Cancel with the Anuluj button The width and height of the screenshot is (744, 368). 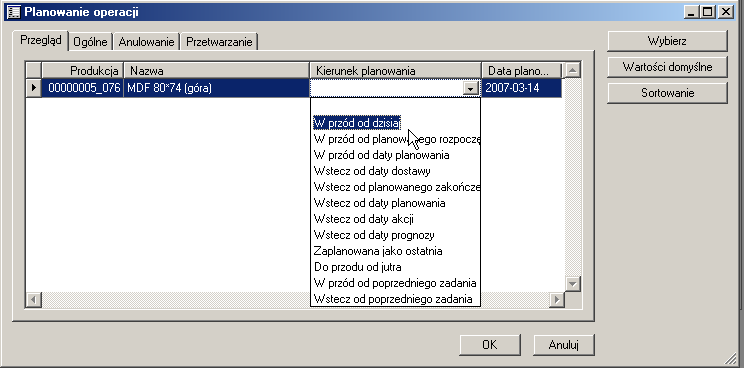click(x=564, y=345)
